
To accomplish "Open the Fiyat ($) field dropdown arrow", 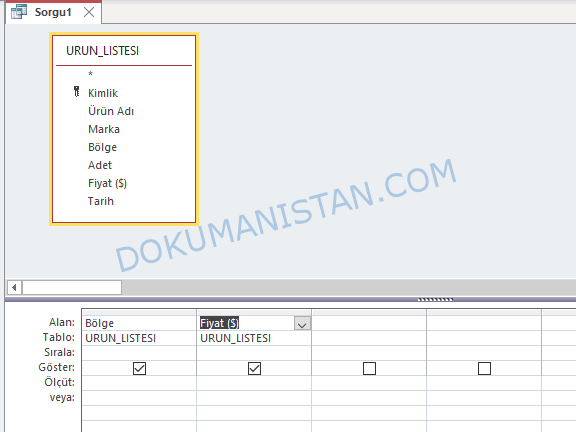I will [302, 324].
